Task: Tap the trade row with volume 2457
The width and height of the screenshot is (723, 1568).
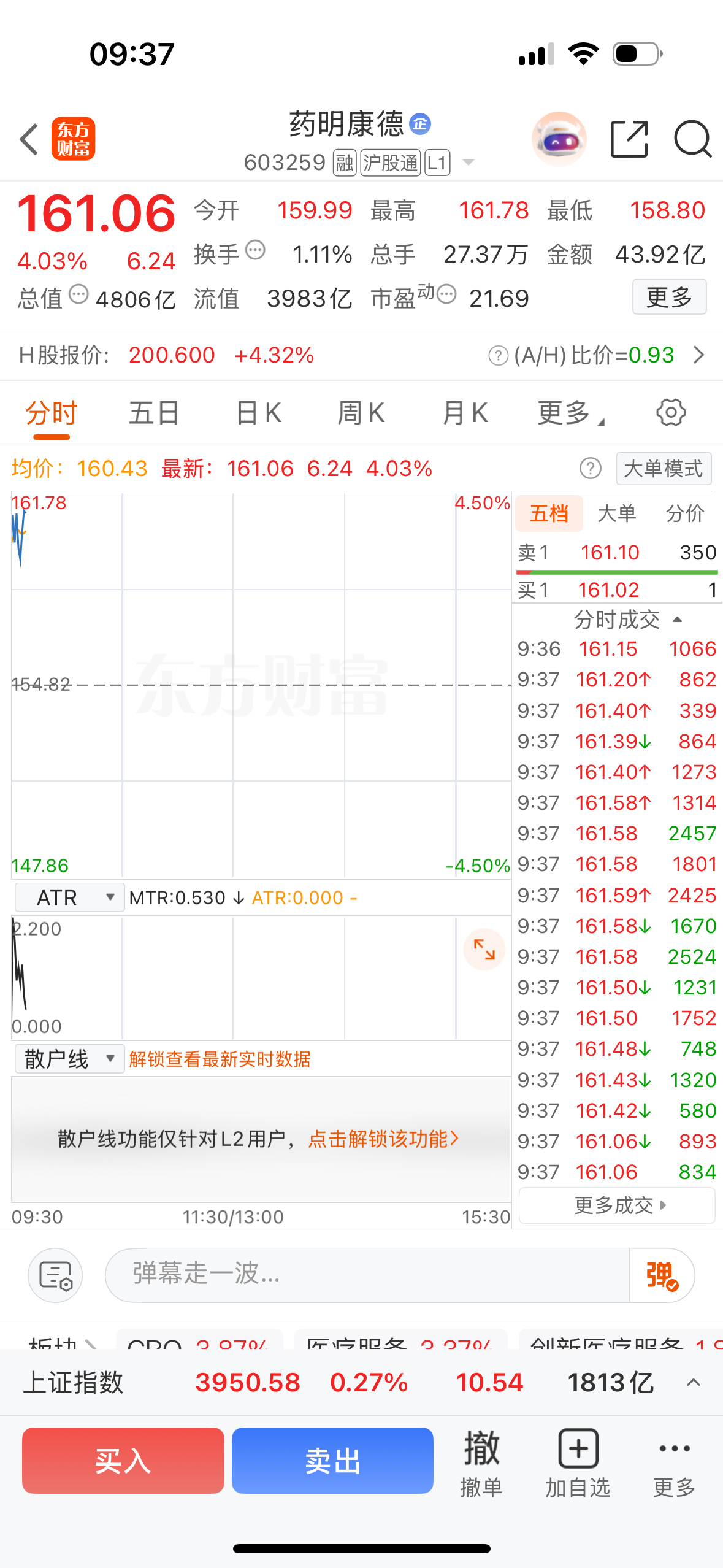Action: click(x=617, y=834)
